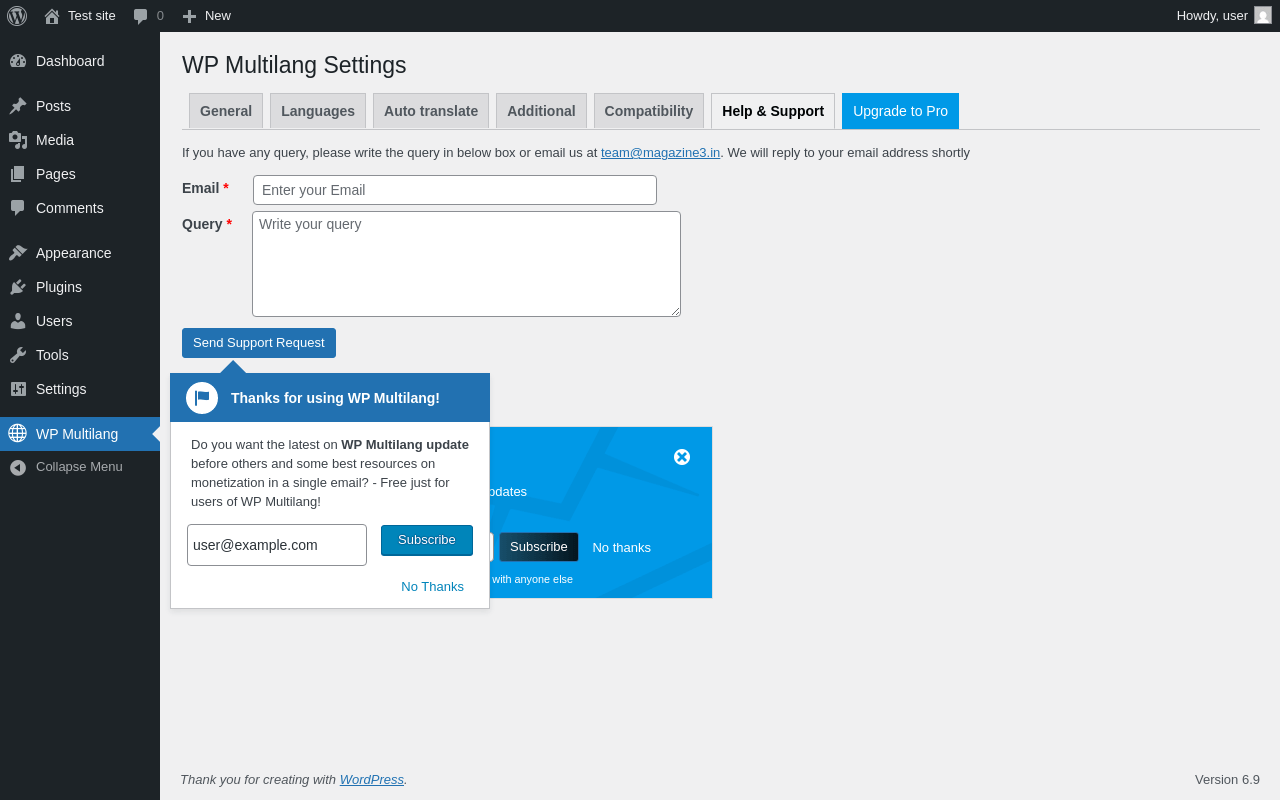Close the blue subscribe banner
This screenshot has height=800, width=1280.
coord(682,457)
